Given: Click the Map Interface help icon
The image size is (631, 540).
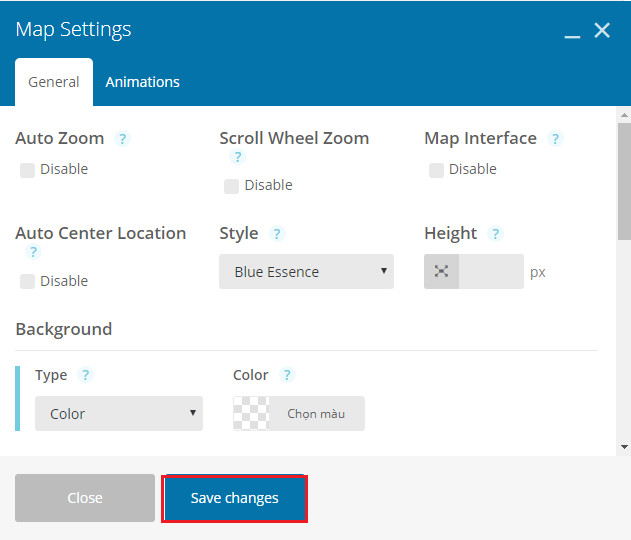Looking at the screenshot, I should click(555, 139).
